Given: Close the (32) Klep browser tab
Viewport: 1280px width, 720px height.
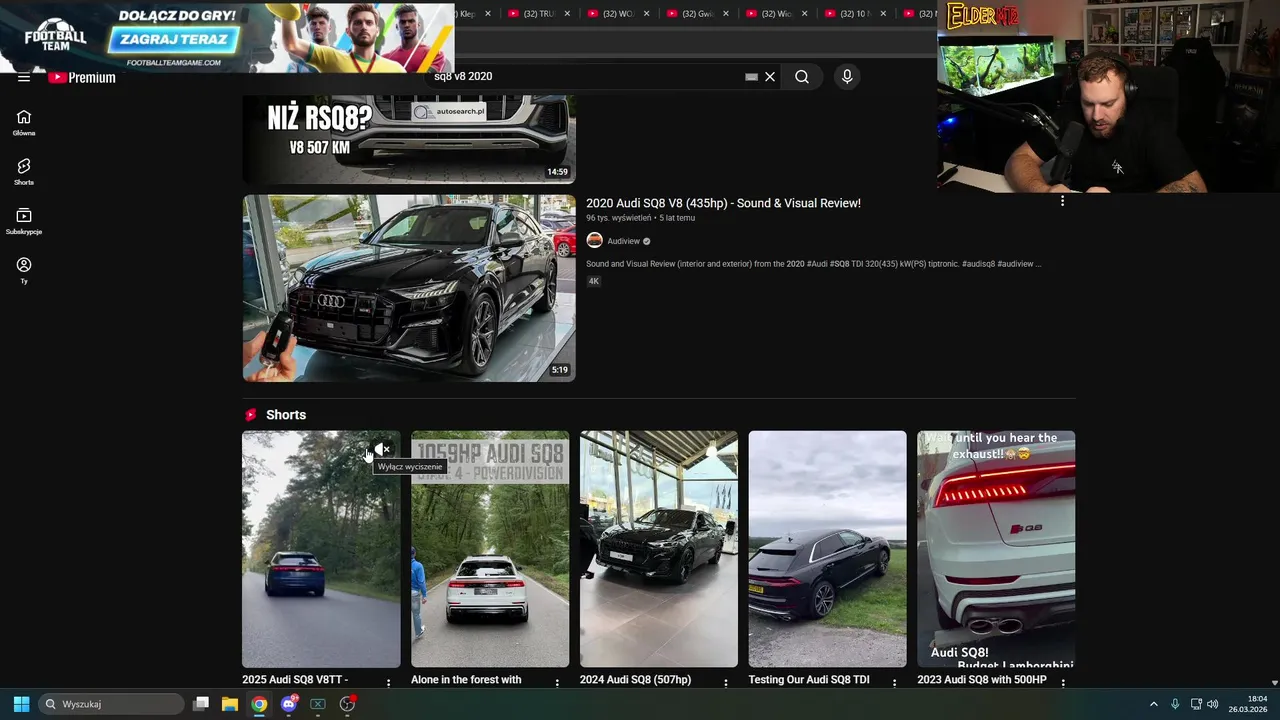Looking at the screenshot, I should (487, 14).
